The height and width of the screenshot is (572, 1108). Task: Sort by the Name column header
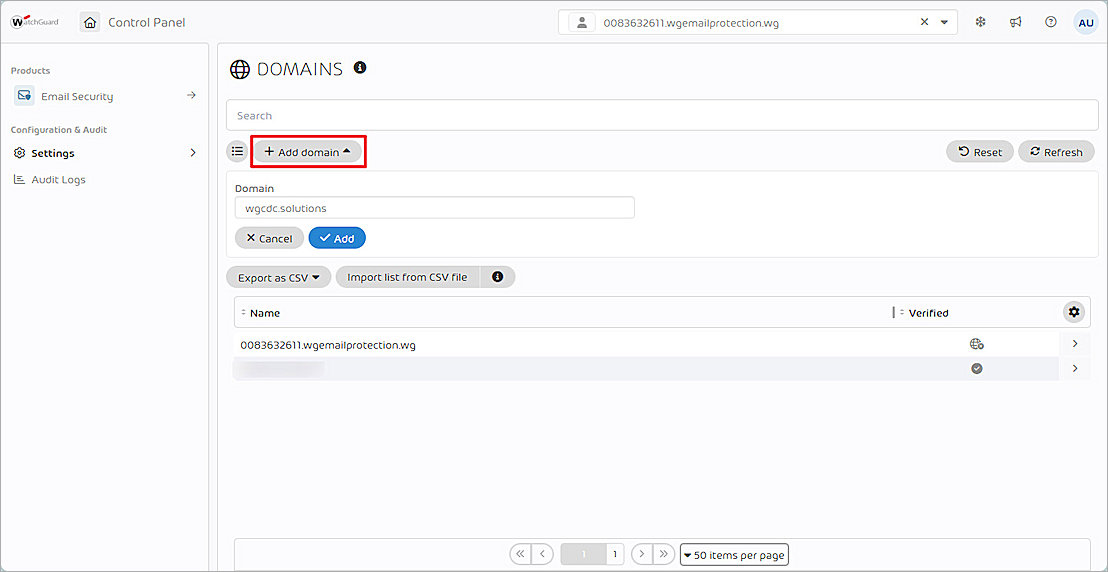click(x=265, y=313)
